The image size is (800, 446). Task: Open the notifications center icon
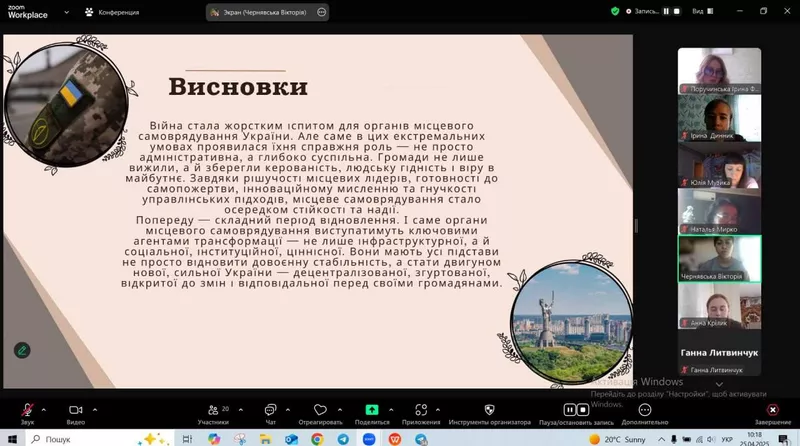point(783,439)
